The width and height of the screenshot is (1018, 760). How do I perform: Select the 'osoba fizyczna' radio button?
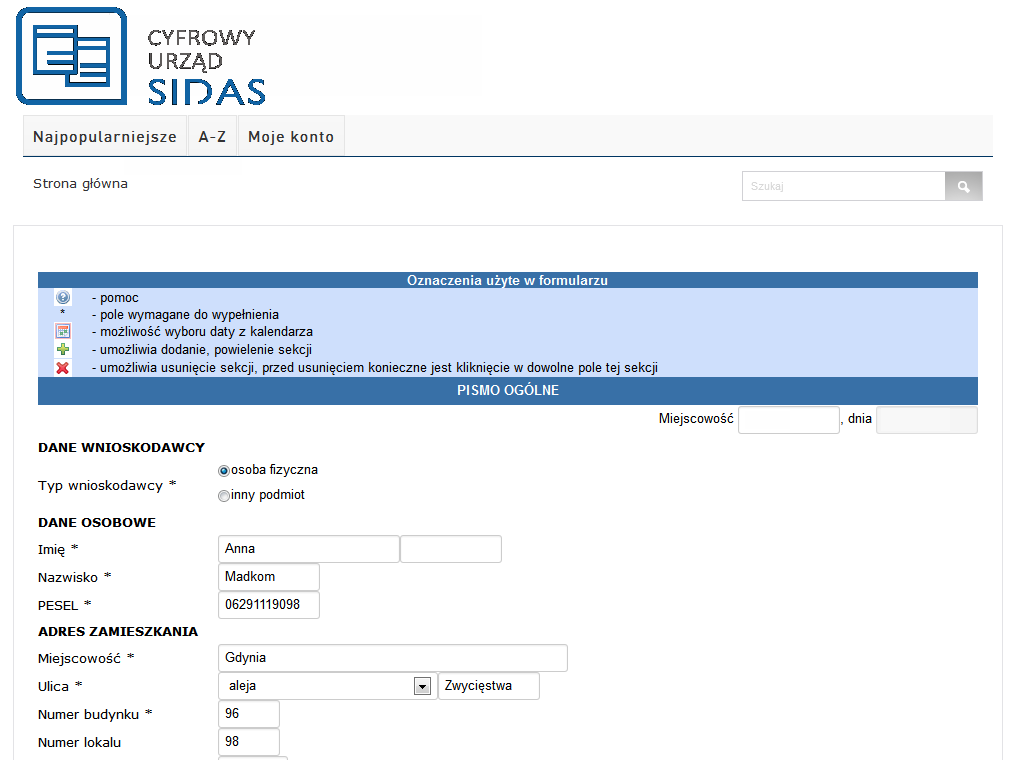[x=224, y=471]
